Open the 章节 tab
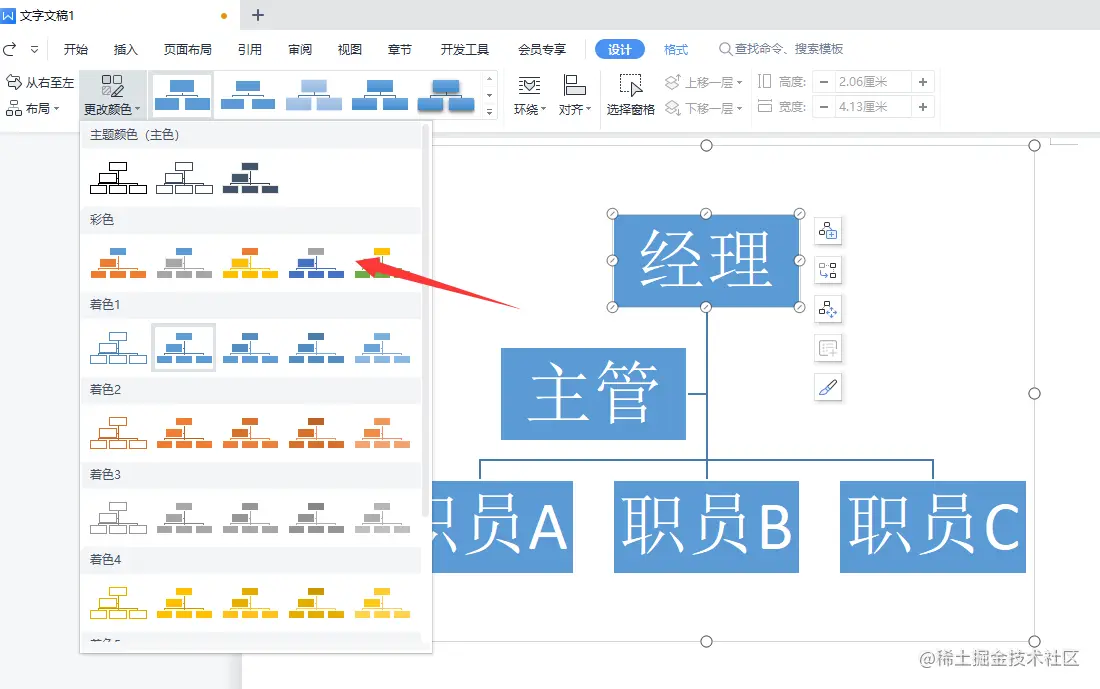The width and height of the screenshot is (1100, 689). tap(399, 49)
